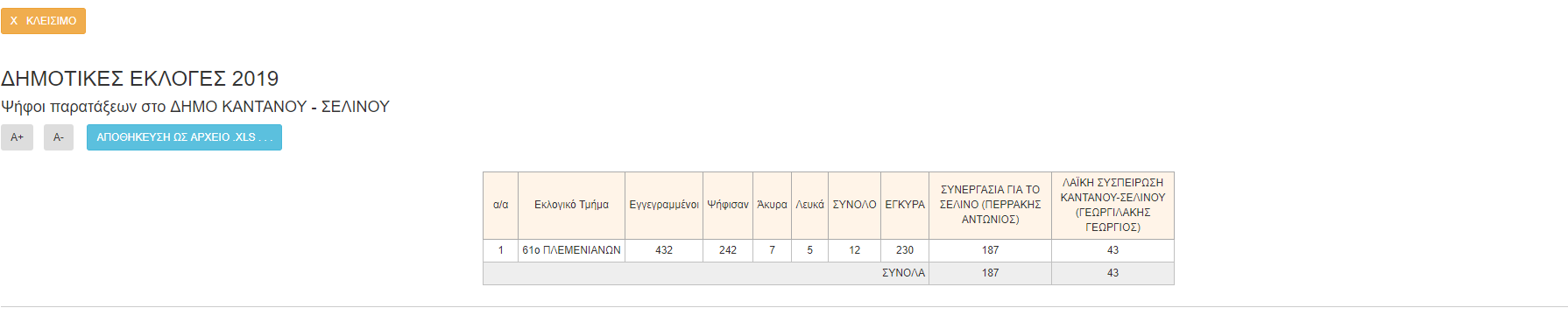This screenshot has height=315, width=1568.
Task: Click valid ballots value 230
Action: (x=905, y=250)
